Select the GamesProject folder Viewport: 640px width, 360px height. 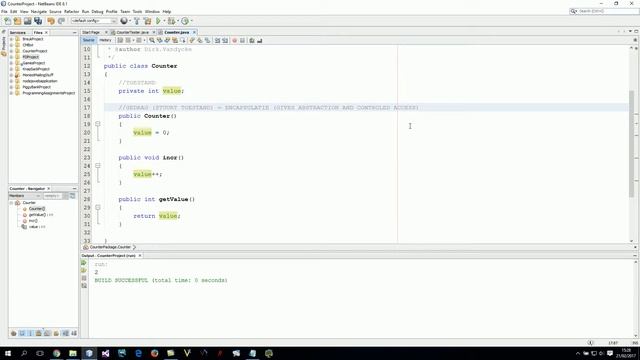pos(33,63)
